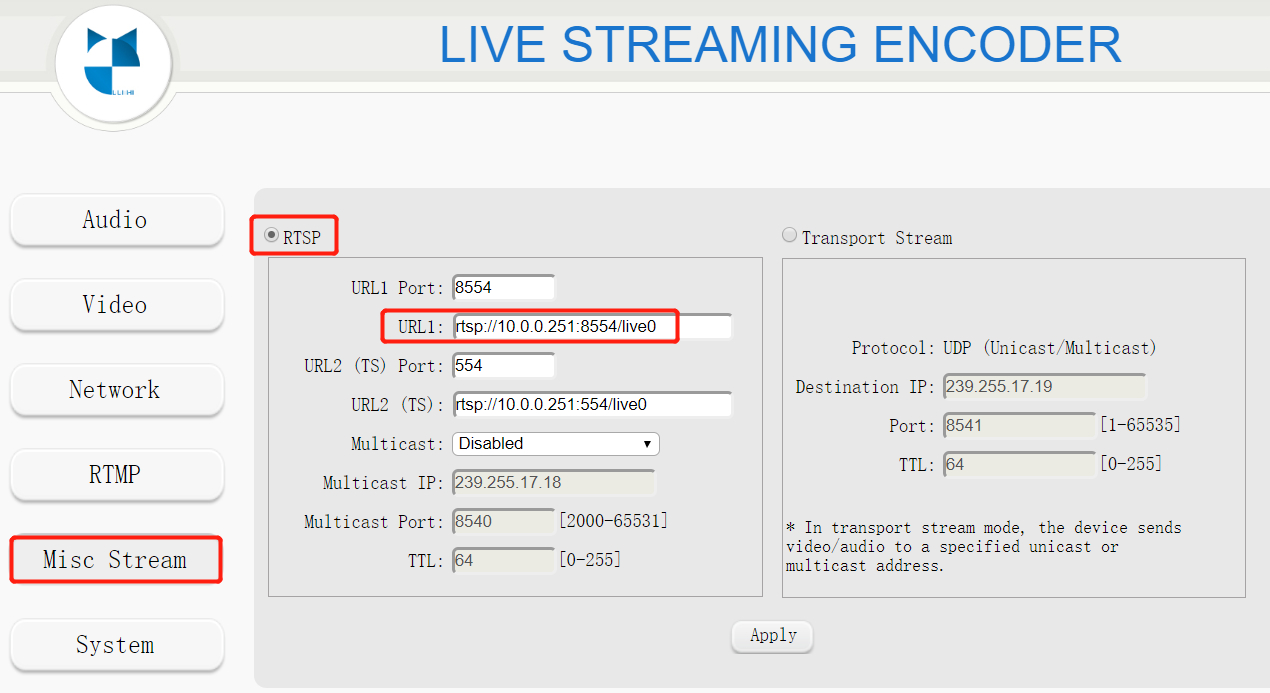The image size is (1270, 693).
Task: Click the company logo icon
Action: [x=115, y=62]
